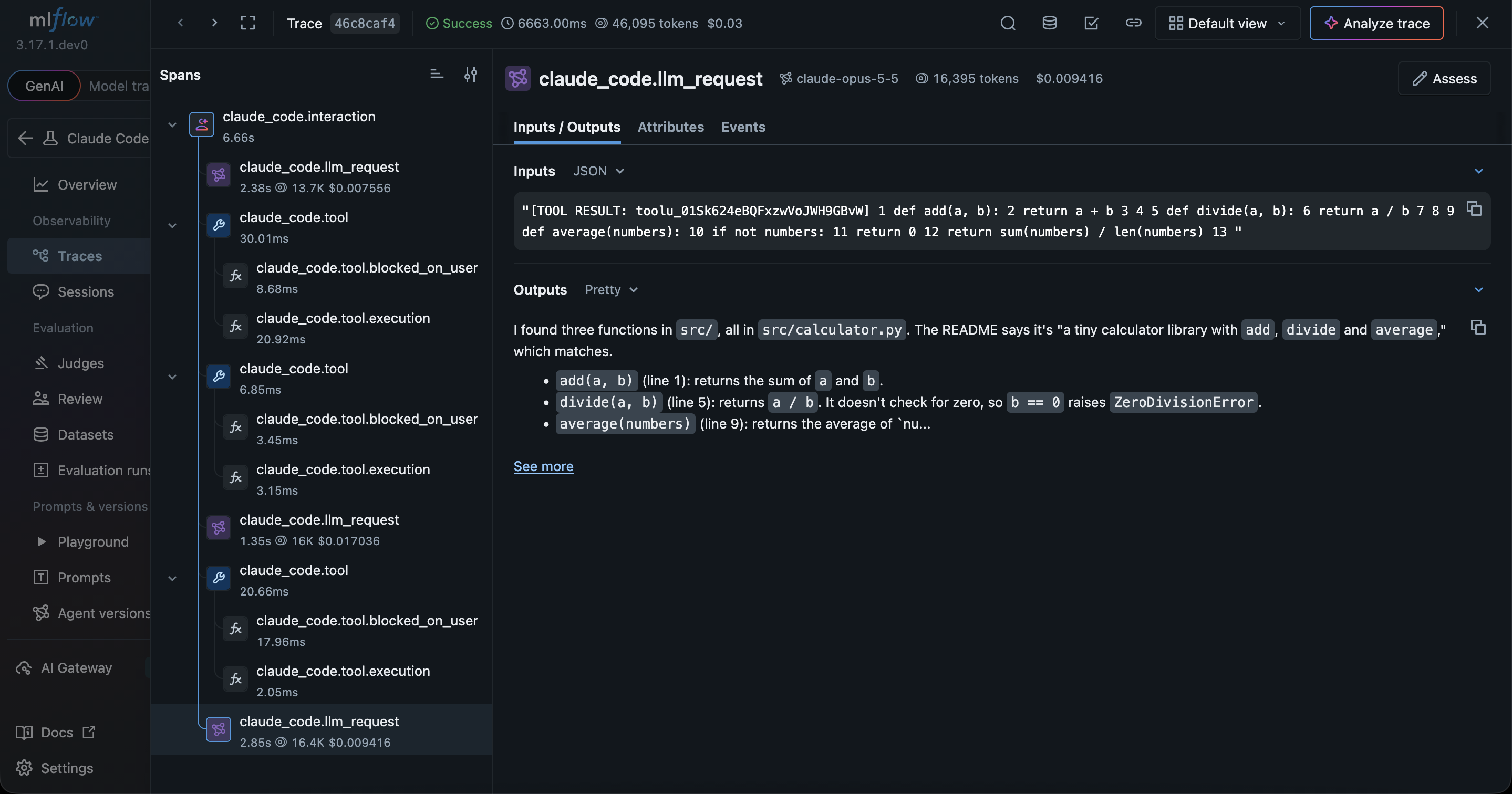Click the Assess button
This screenshot has height=794, width=1512.
click(1444, 79)
